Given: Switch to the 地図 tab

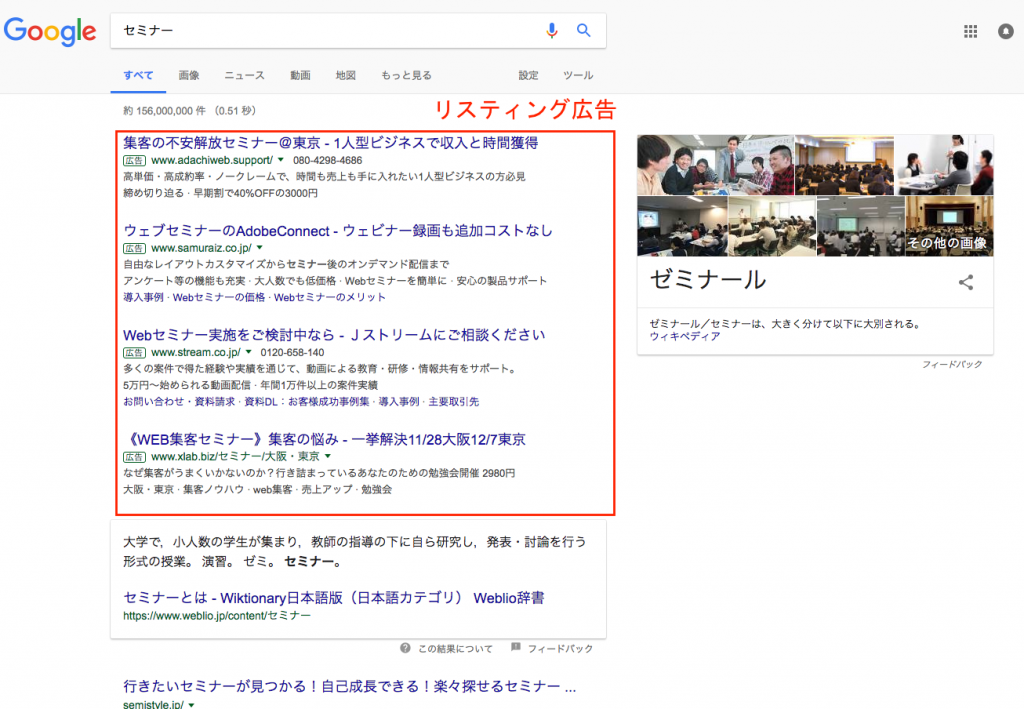Looking at the screenshot, I should [345, 75].
